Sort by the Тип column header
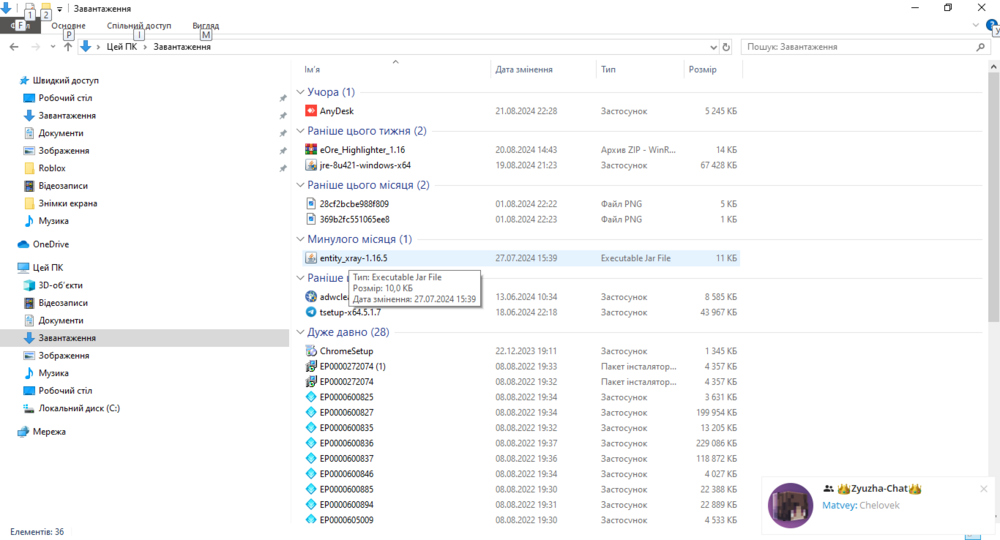Screen dimensions: 1000x540 608,69
